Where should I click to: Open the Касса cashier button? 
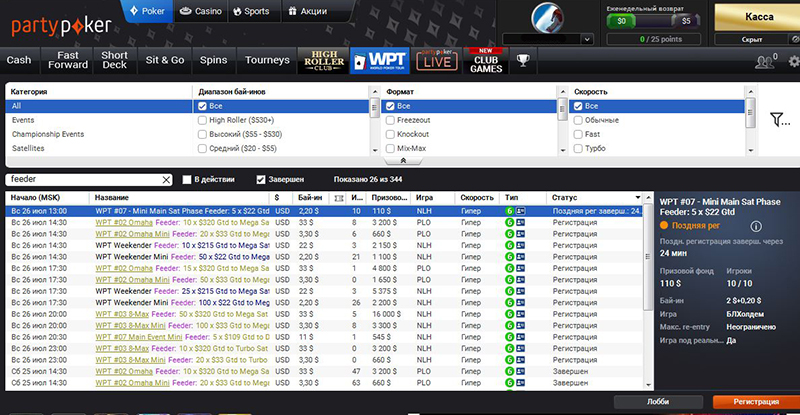coord(757,17)
